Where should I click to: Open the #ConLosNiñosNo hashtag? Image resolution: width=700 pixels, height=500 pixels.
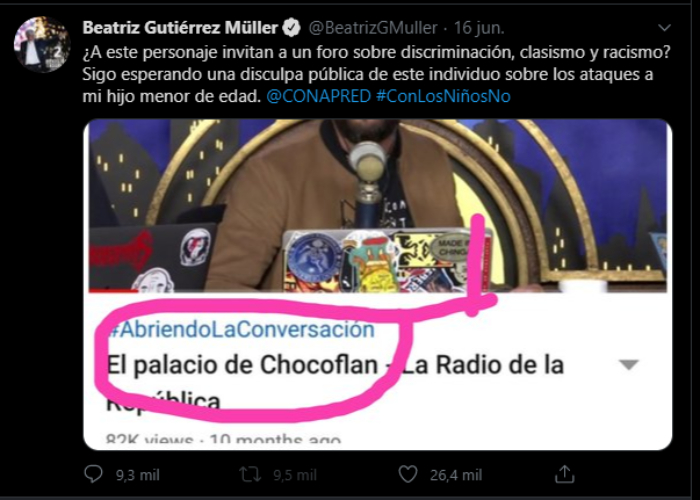[443, 96]
